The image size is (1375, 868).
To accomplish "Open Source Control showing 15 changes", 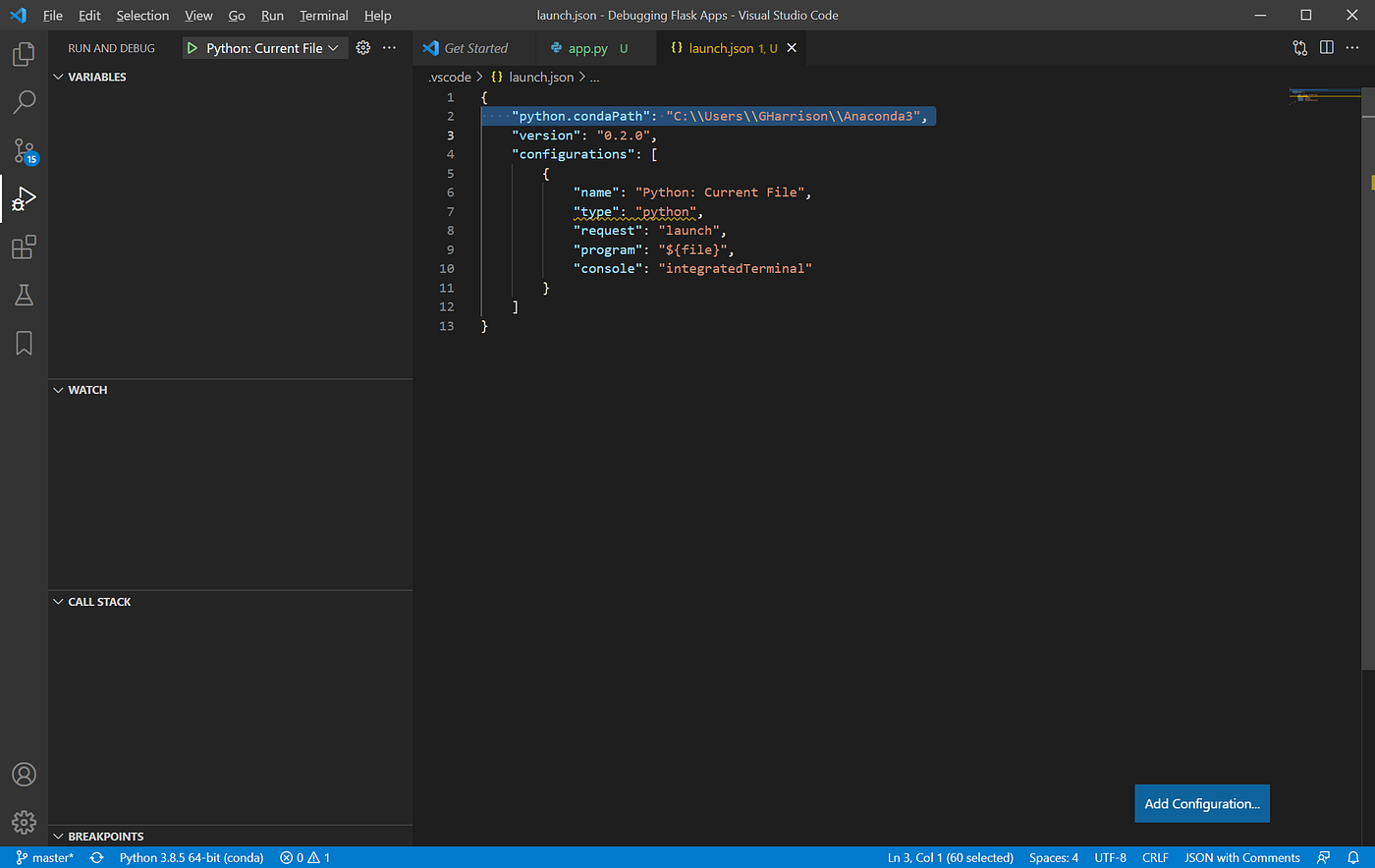I will coord(24,149).
